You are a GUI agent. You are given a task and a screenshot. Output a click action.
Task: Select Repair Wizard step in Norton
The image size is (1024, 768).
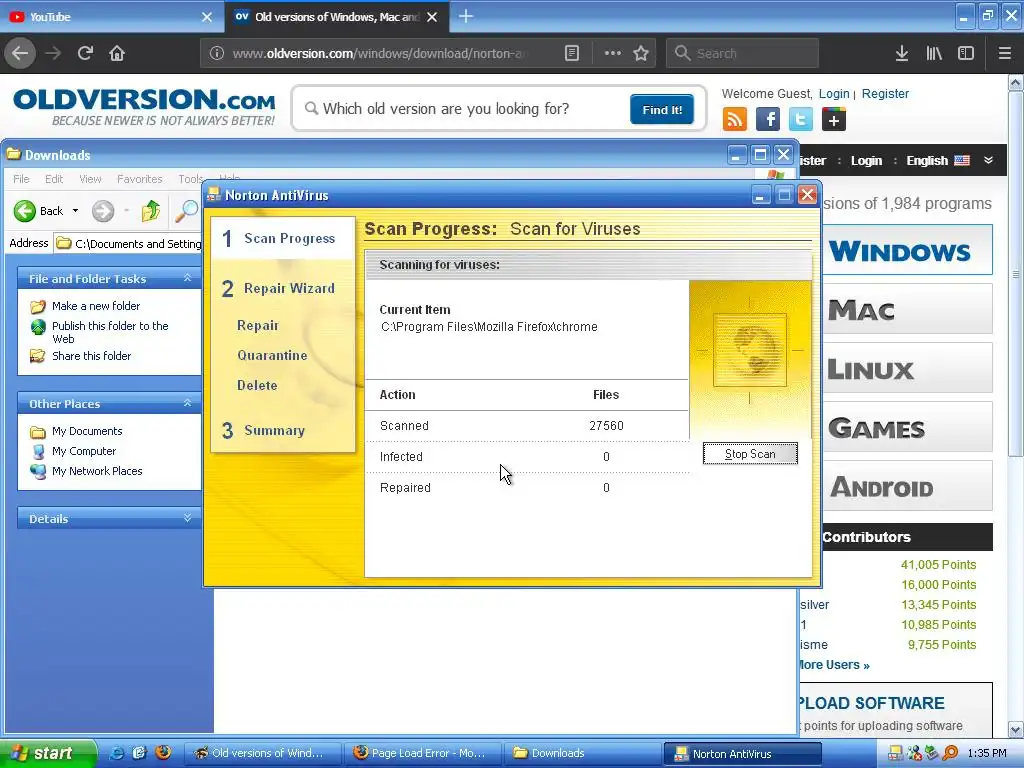278,289
